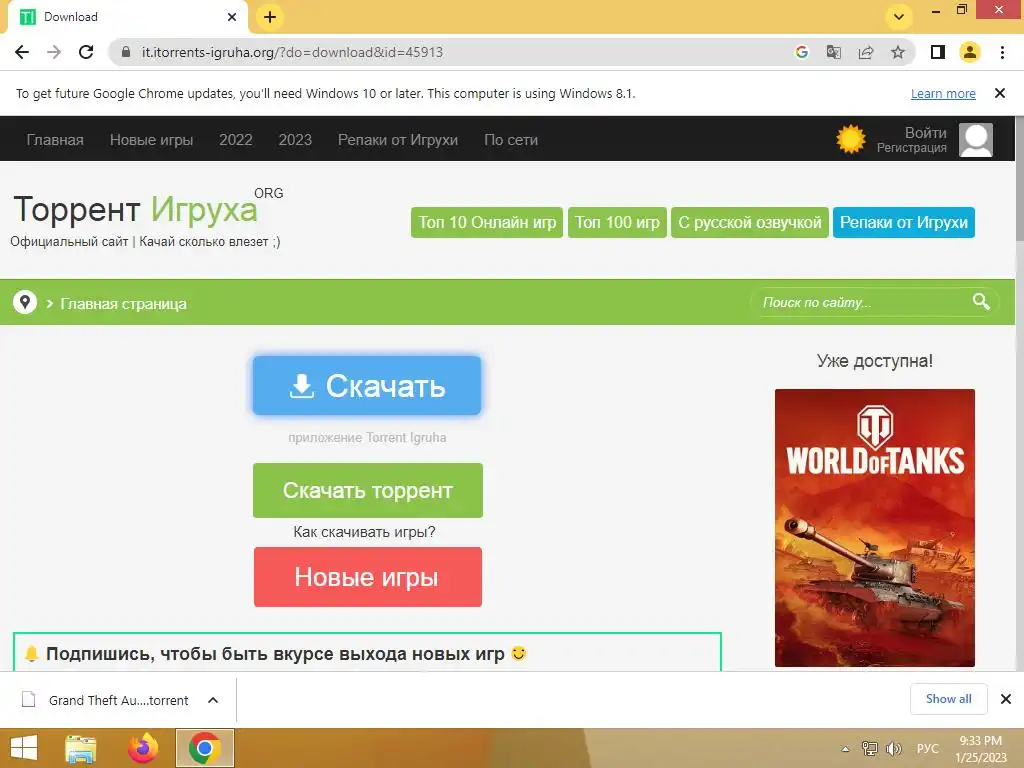This screenshot has height=768, width=1024.
Task: Open network icon in system tray
Action: point(869,749)
